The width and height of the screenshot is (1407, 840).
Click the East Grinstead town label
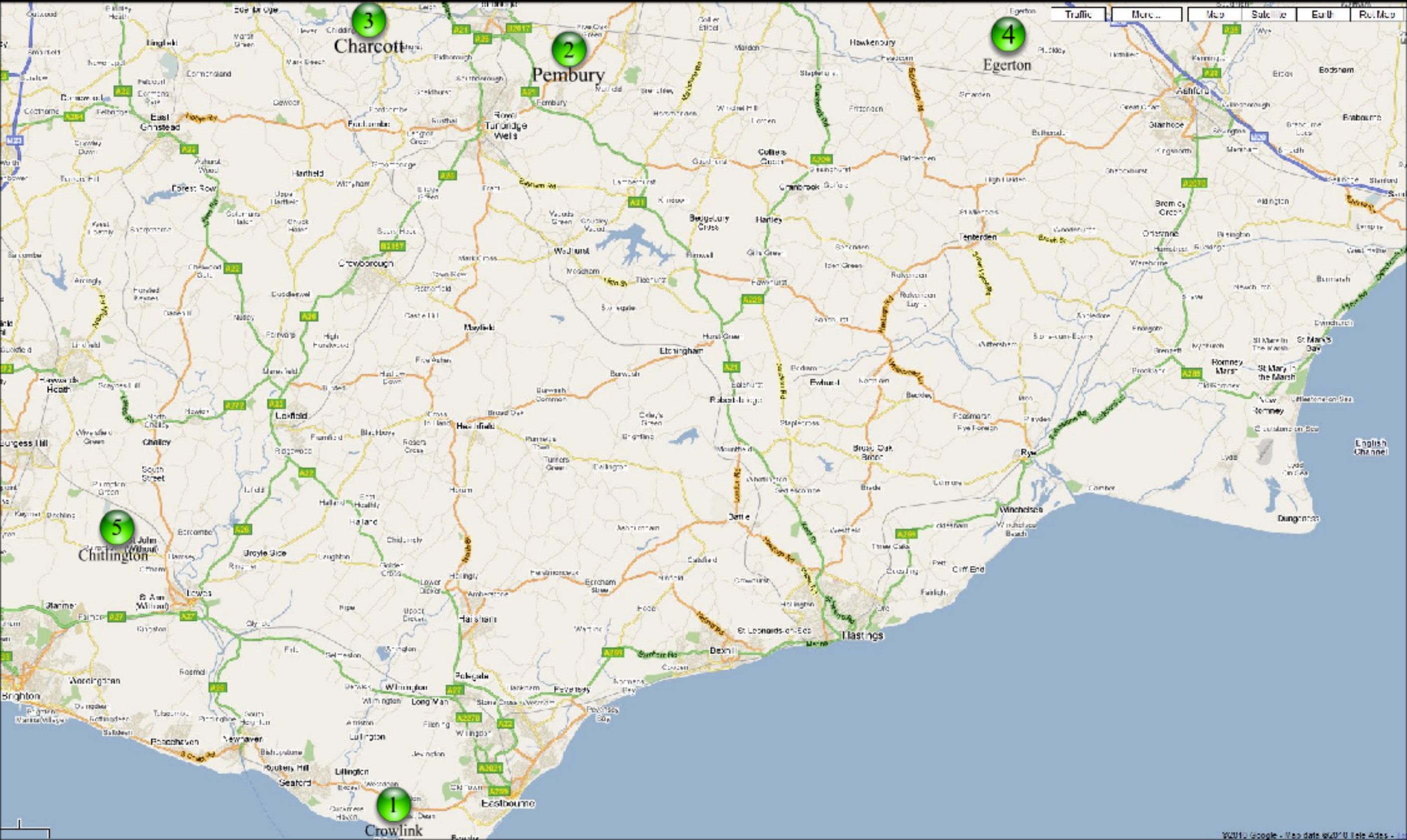(x=160, y=122)
